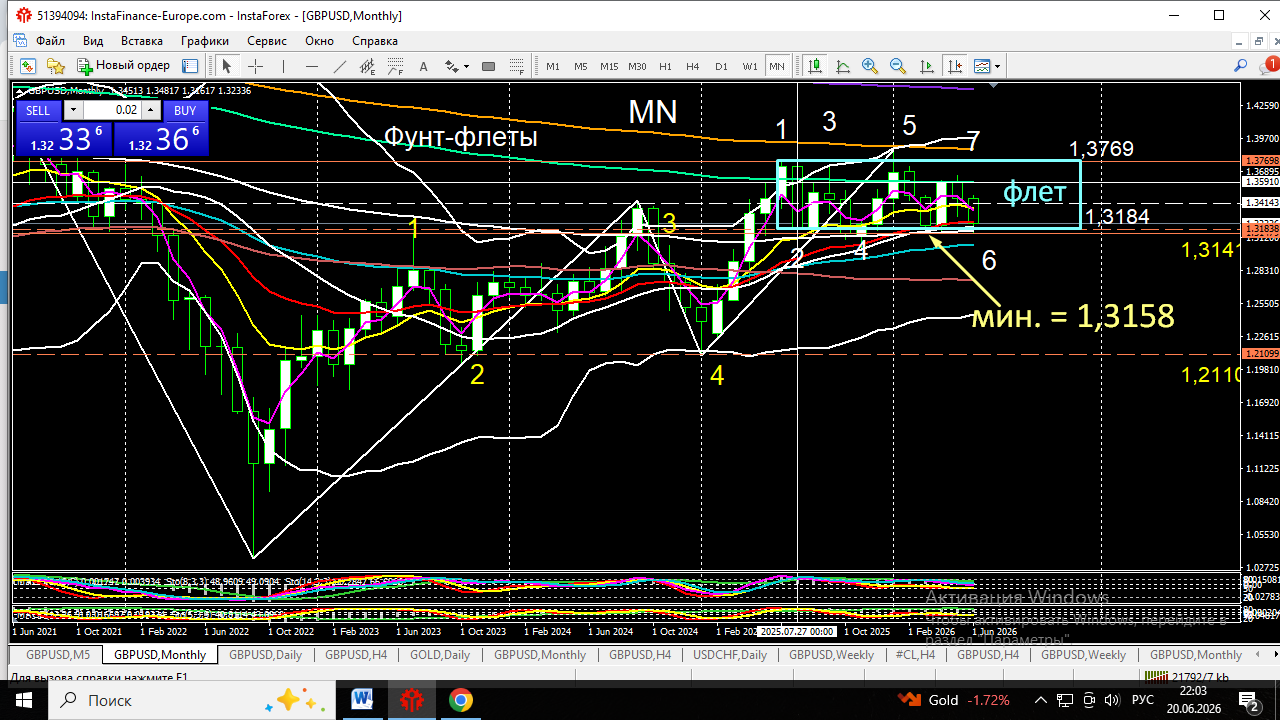Select the Vertical Line drawing tool
Screen dimensions: 1280x720
click(284, 66)
